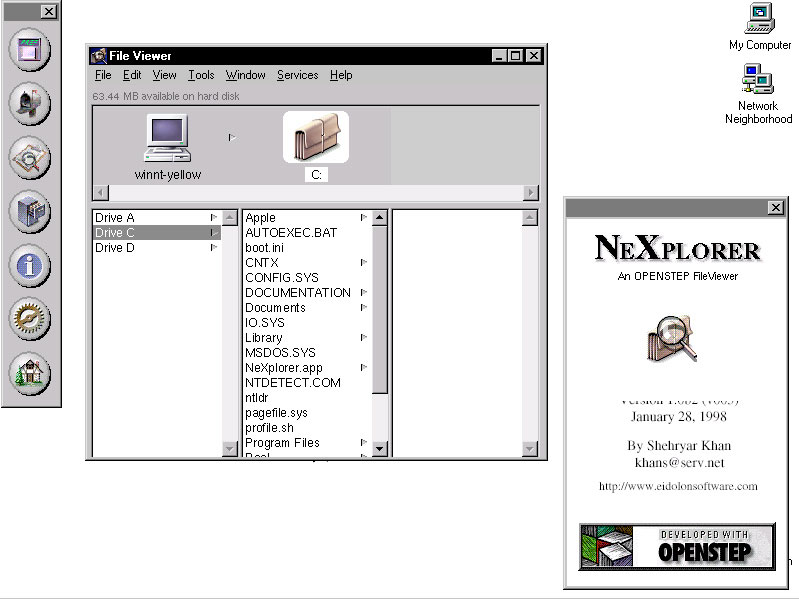Expand the Apple folder arrow
Image resolution: width=799 pixels, height=599 pixels.
tap(364, 217)
